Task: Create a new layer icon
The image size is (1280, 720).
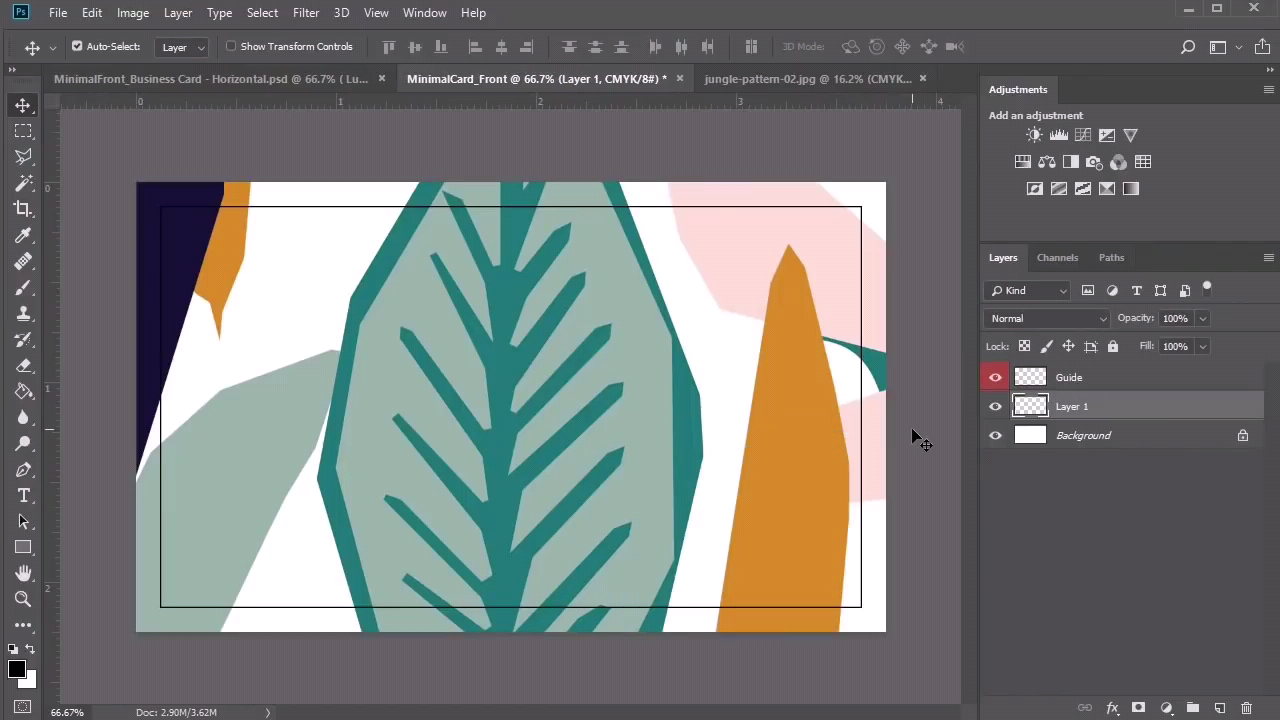Action: click(1219, 708)
